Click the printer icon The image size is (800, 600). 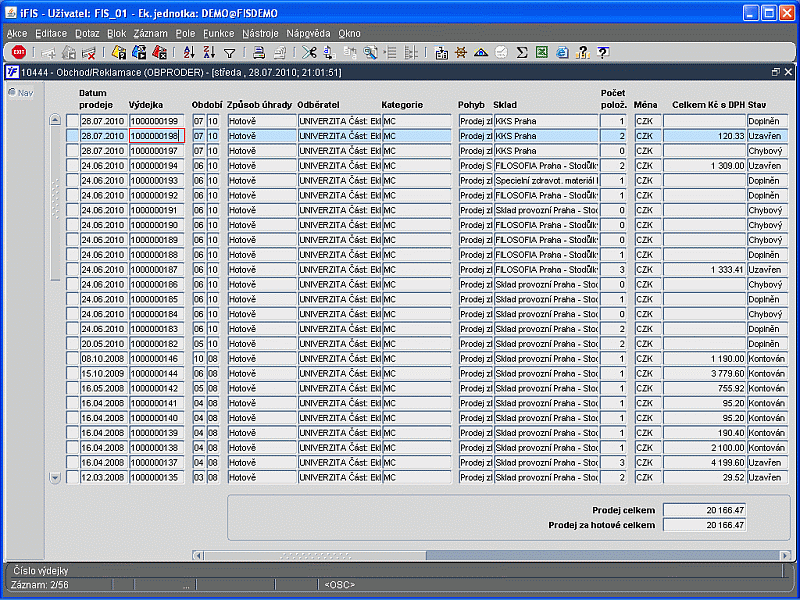pyautogui.click(x=259, y=53)
